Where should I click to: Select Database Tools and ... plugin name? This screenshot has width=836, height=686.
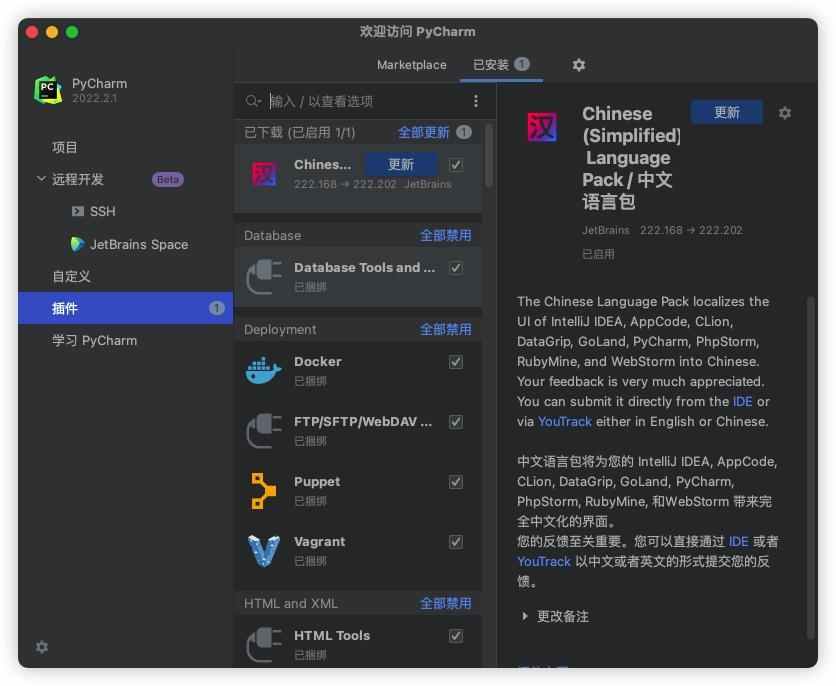(364, 267)
